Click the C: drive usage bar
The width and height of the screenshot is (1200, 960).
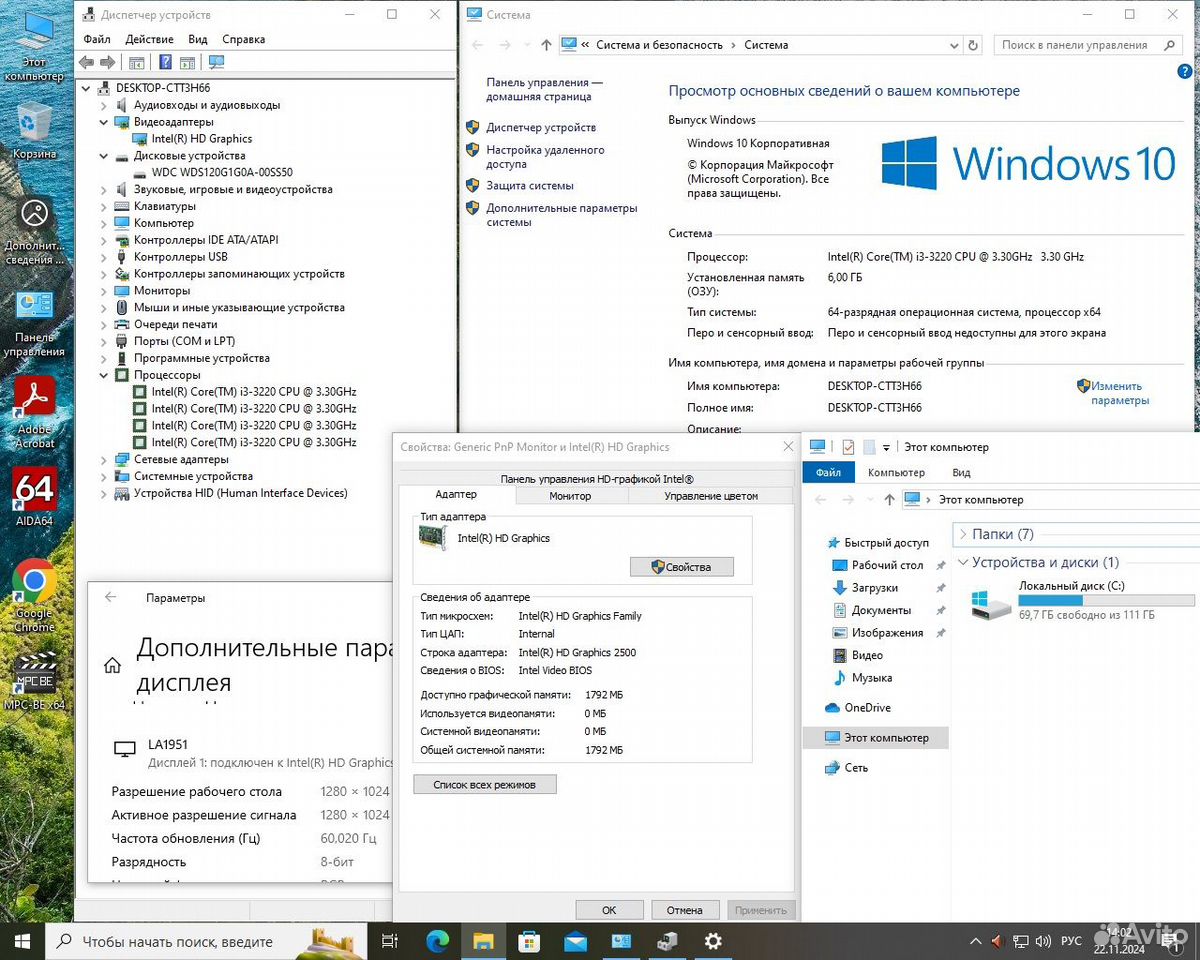[1106, 600]
